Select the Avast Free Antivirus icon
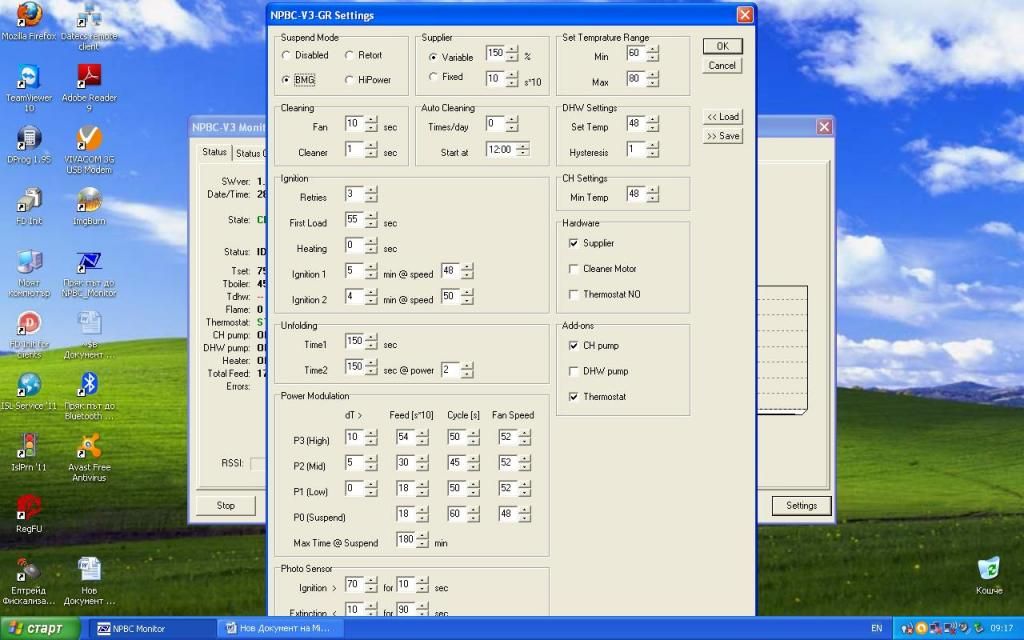 tap(89, 458)
